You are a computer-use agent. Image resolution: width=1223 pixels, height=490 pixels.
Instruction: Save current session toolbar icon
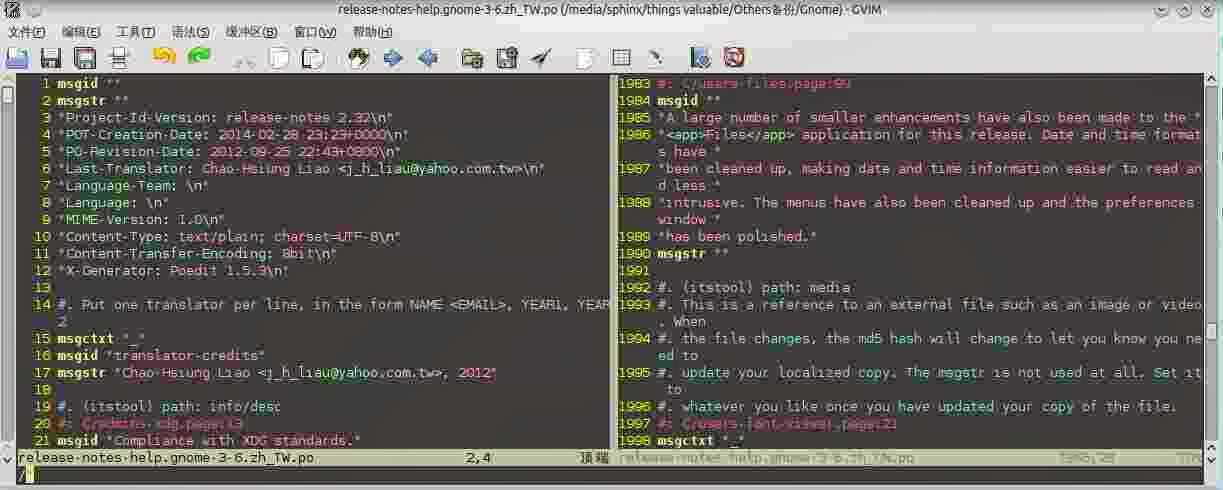tap(507, 58)
